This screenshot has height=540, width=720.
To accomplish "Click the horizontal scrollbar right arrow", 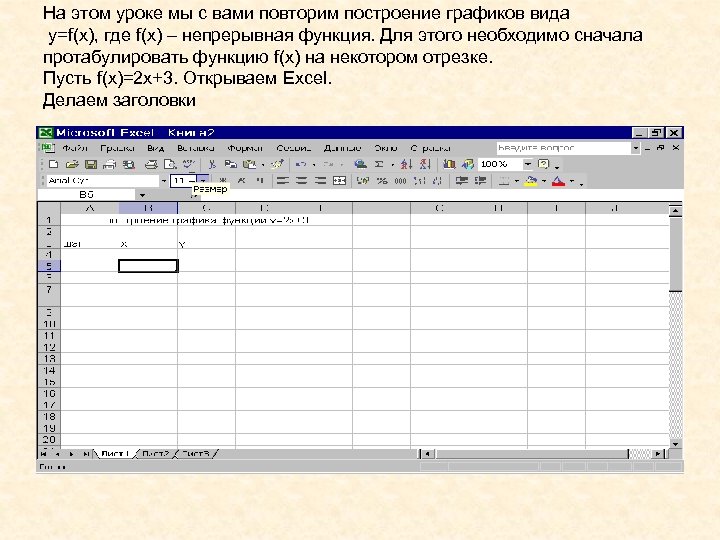I will pos(658,454).
